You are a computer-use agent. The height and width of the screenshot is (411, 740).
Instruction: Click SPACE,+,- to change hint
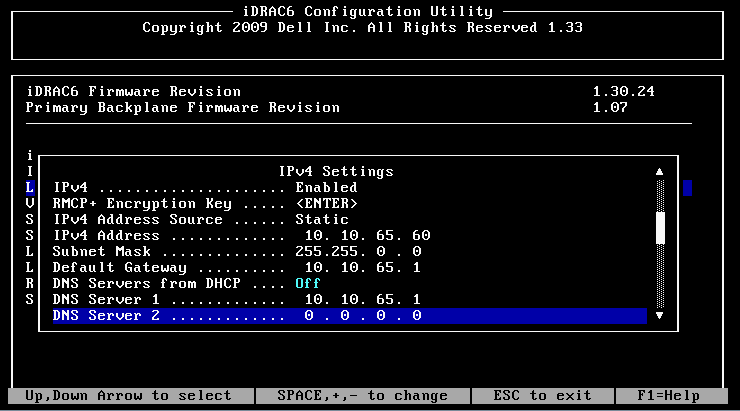(x=362, y=395)
